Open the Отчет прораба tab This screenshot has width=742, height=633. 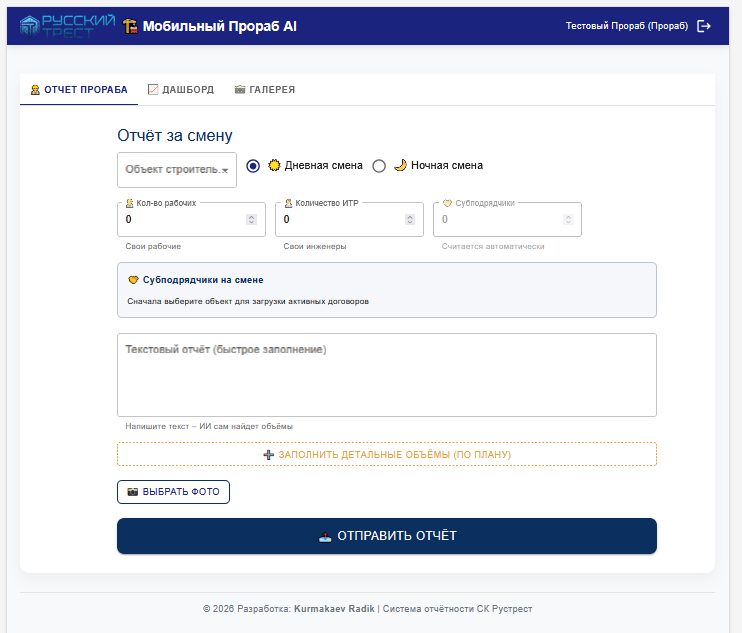click(x=79, y=89)
